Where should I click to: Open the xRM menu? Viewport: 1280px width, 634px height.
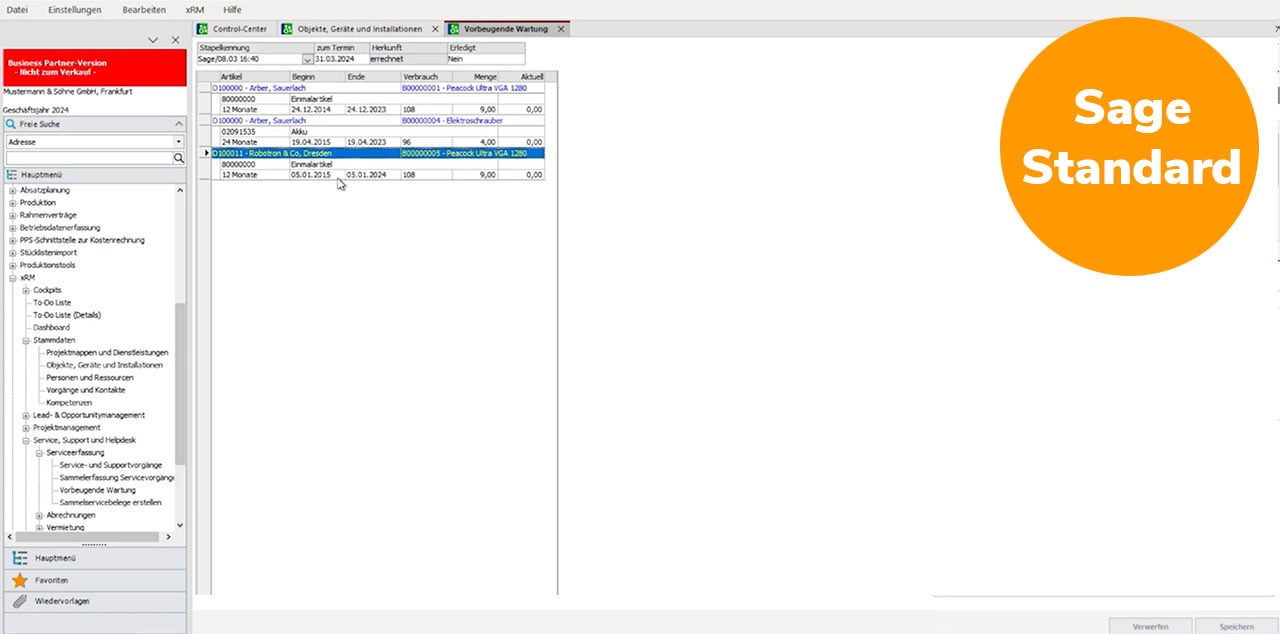coord(195,9)
